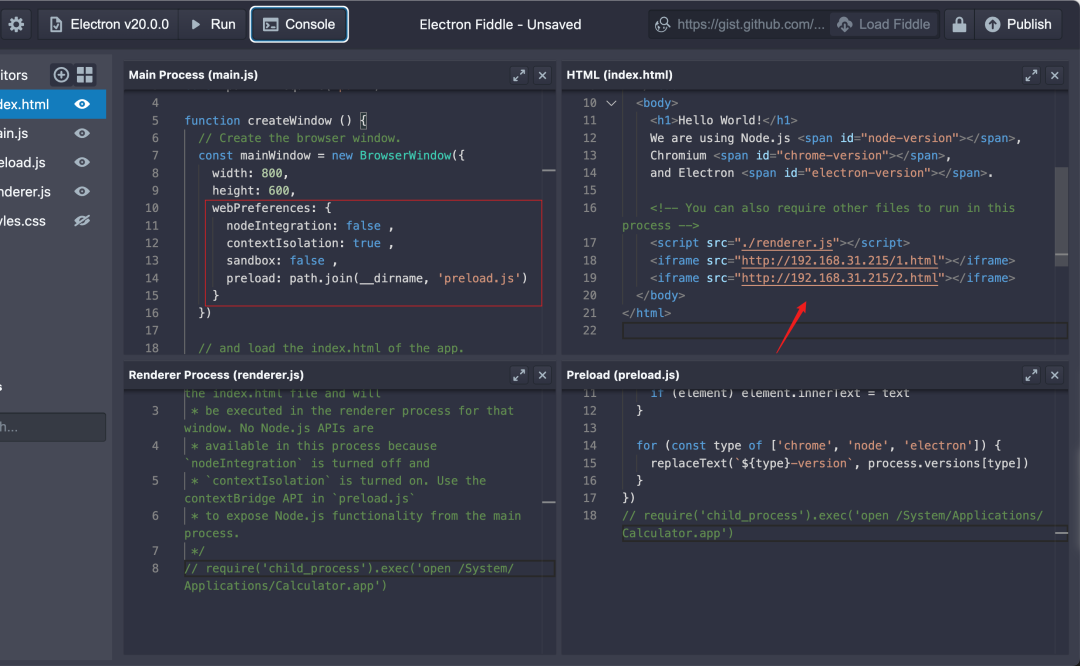Collapse the body tag fold chevron
Viewport: 1080px width, 666px height.
(611, 103)
